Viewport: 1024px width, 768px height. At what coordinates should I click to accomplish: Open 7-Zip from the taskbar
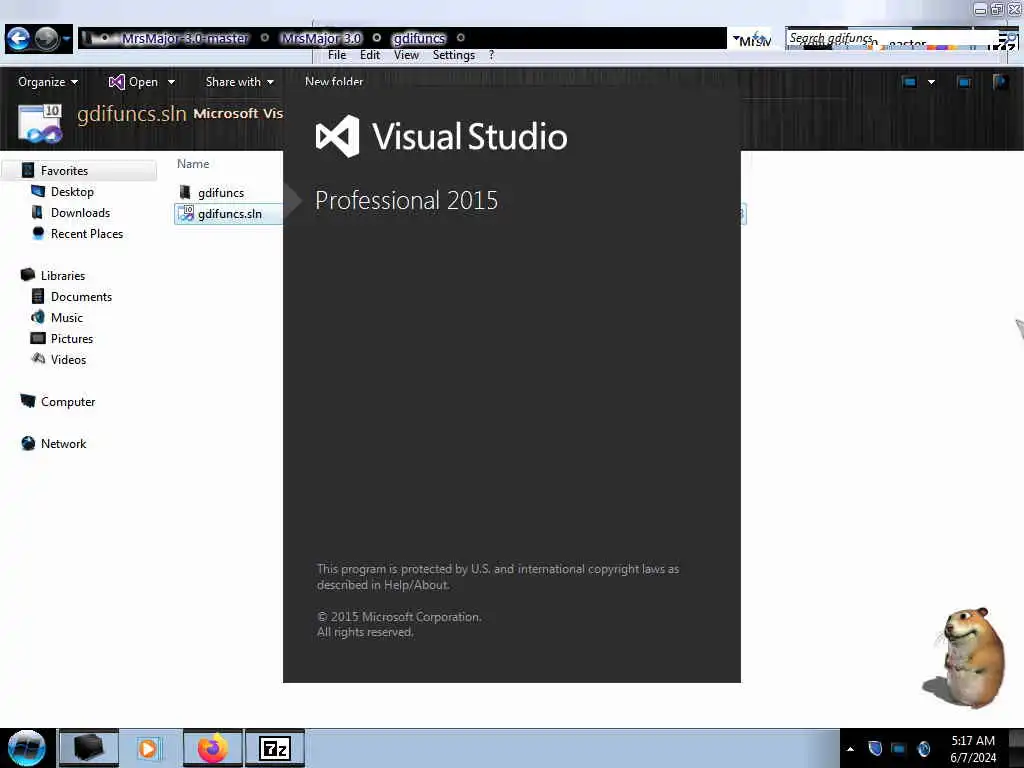click(x=275, y=748)
